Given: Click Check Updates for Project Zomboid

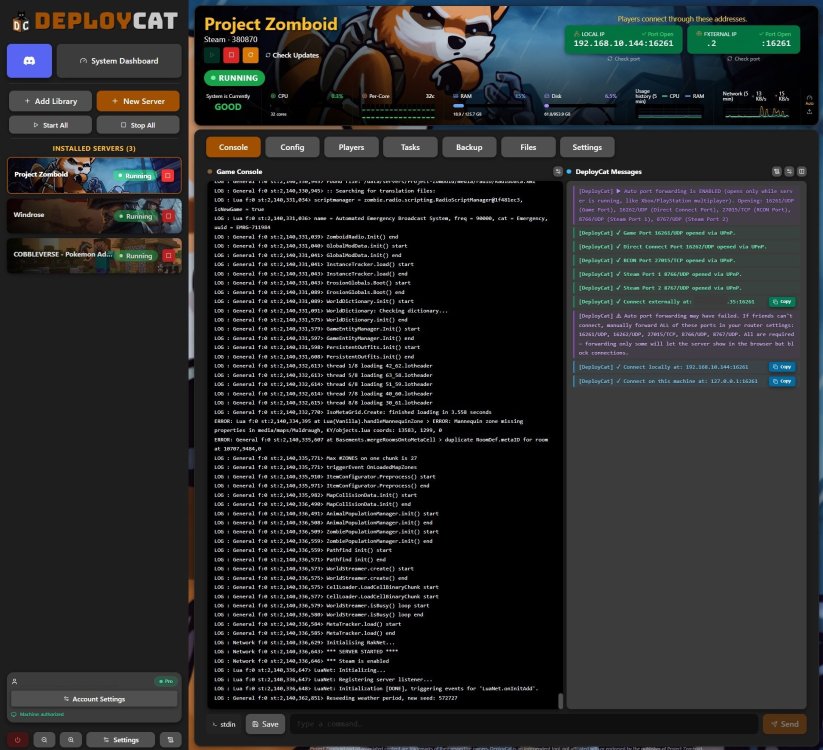Looking at the screenshot, I should (292, 55).
